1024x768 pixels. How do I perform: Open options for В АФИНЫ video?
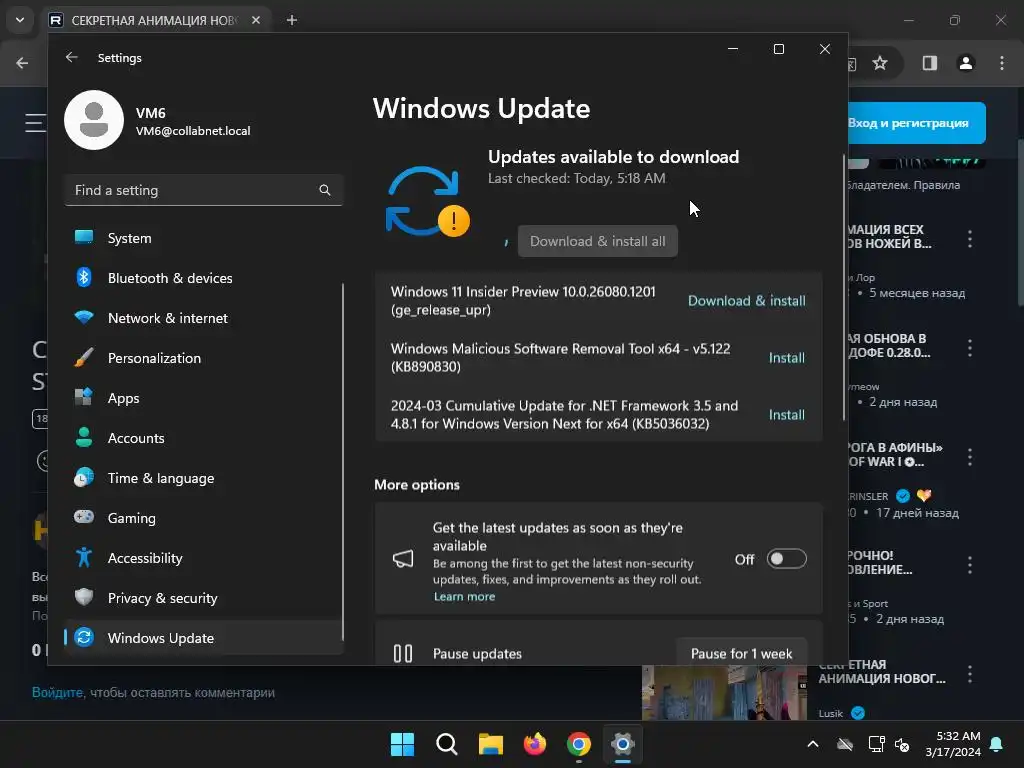pos(970,457)
